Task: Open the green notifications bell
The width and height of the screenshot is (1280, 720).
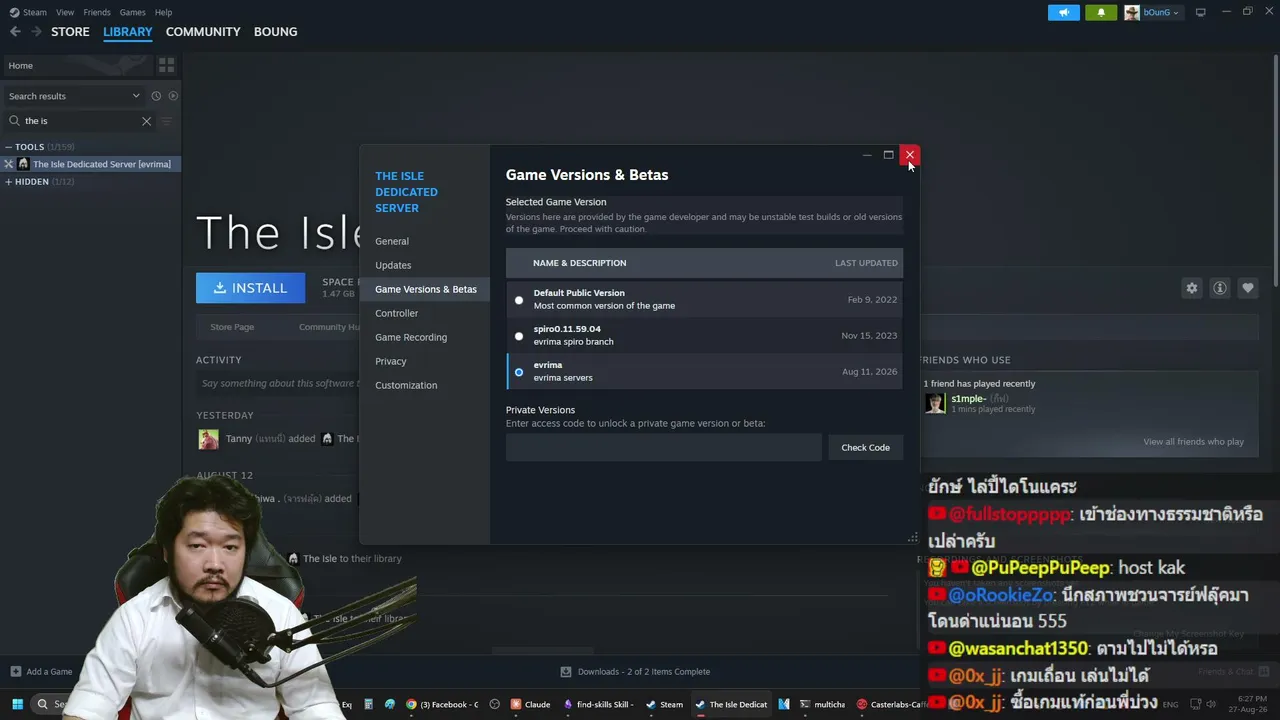Action: [x=1101, y=12]
